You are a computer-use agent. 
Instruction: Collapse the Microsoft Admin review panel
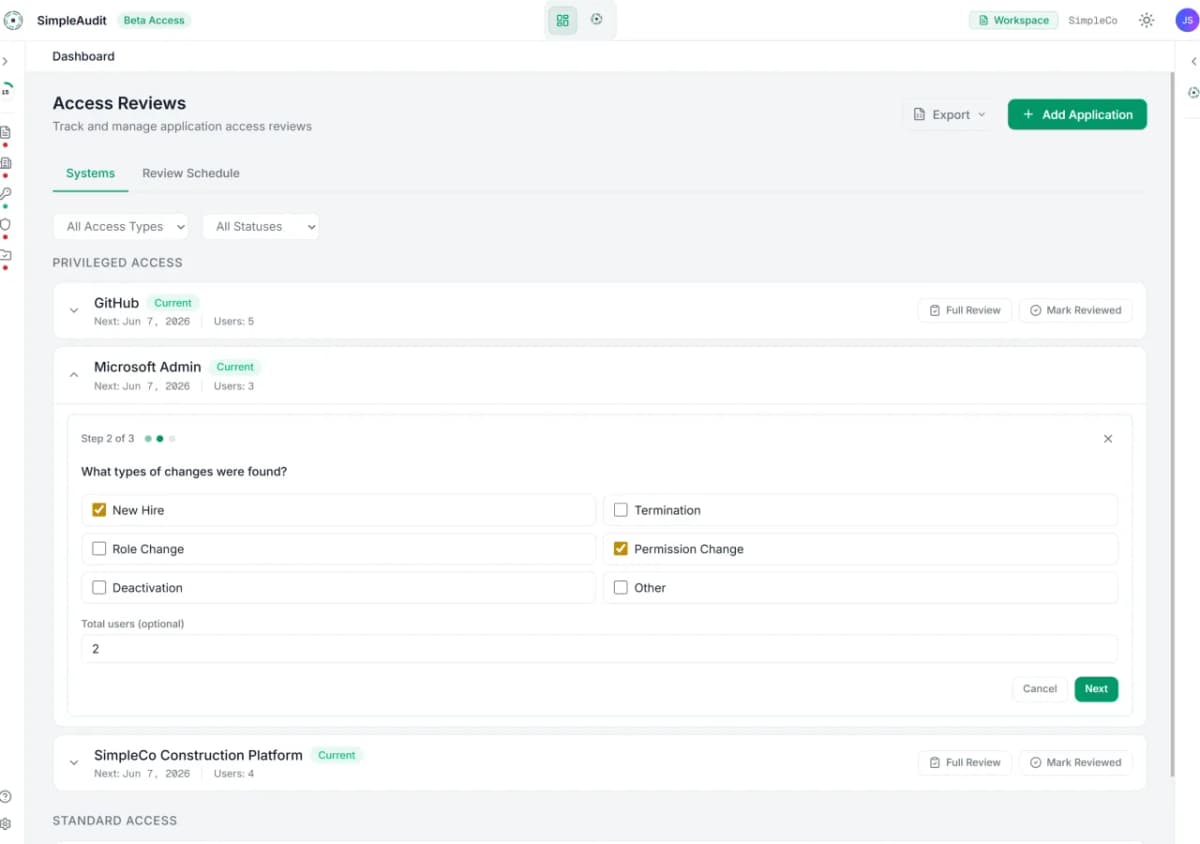[74, 374]
